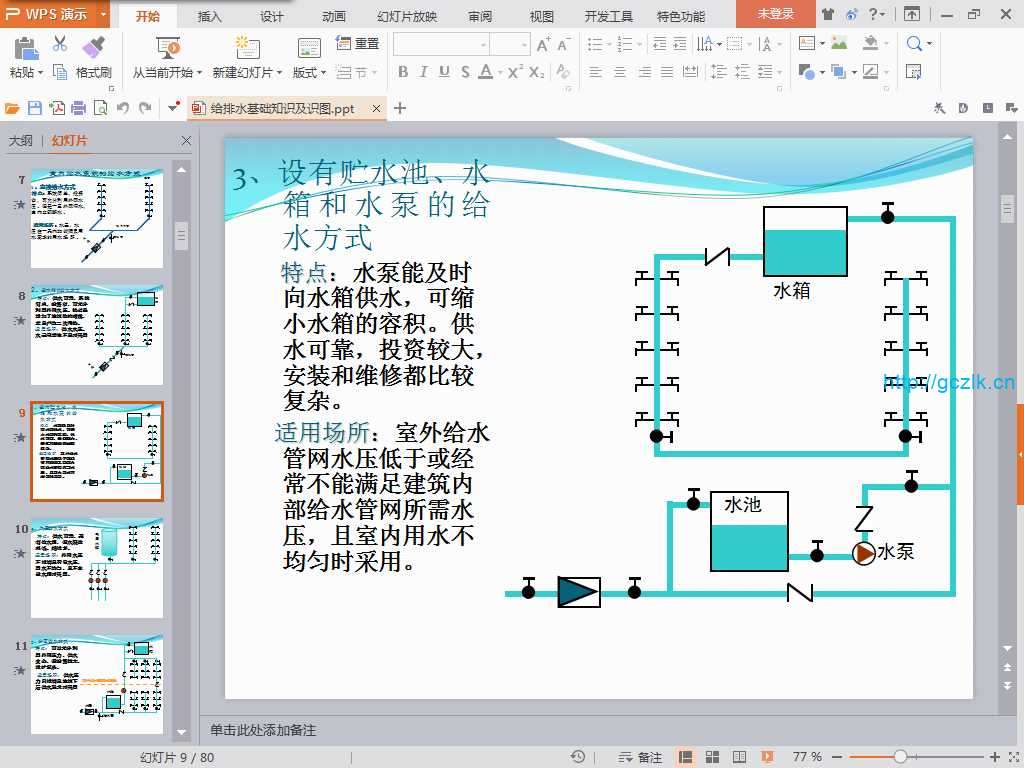Toggle Underline formatting
The width and height of the screenshot is (1024, 768).
point(443,72)
